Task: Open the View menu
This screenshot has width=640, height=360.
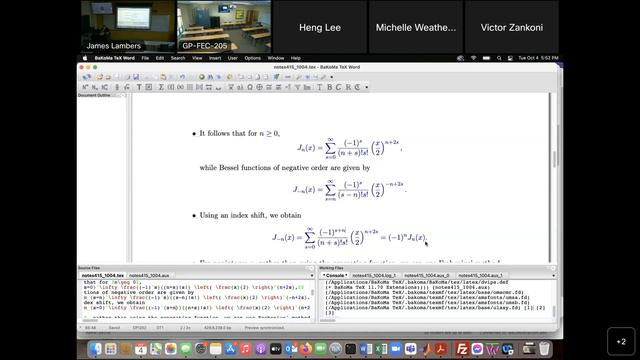Action: [x=197, y=58]
